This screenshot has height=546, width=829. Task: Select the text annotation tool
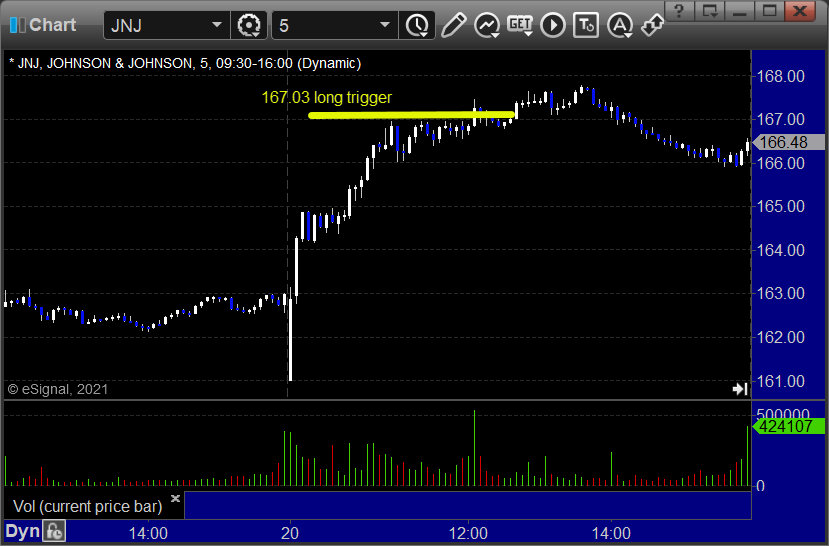pyautogui.click(x=586, y=25)
